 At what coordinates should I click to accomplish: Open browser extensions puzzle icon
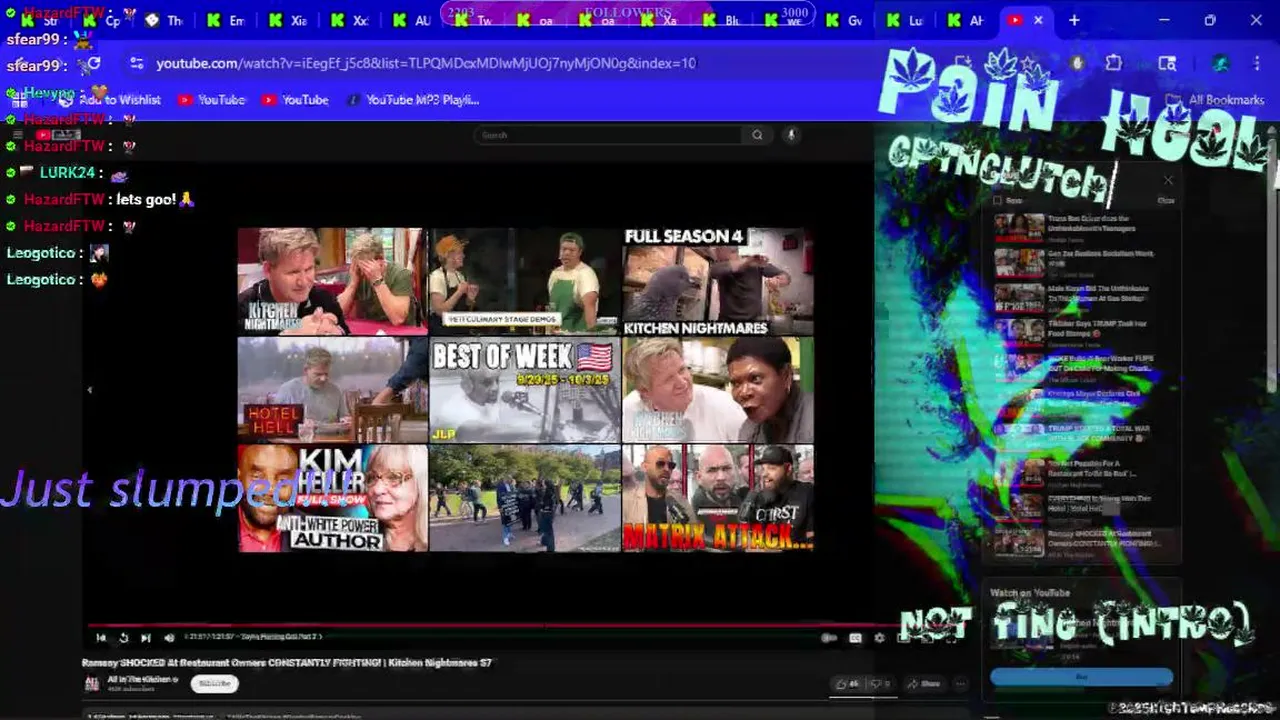tap(1113, 63)
